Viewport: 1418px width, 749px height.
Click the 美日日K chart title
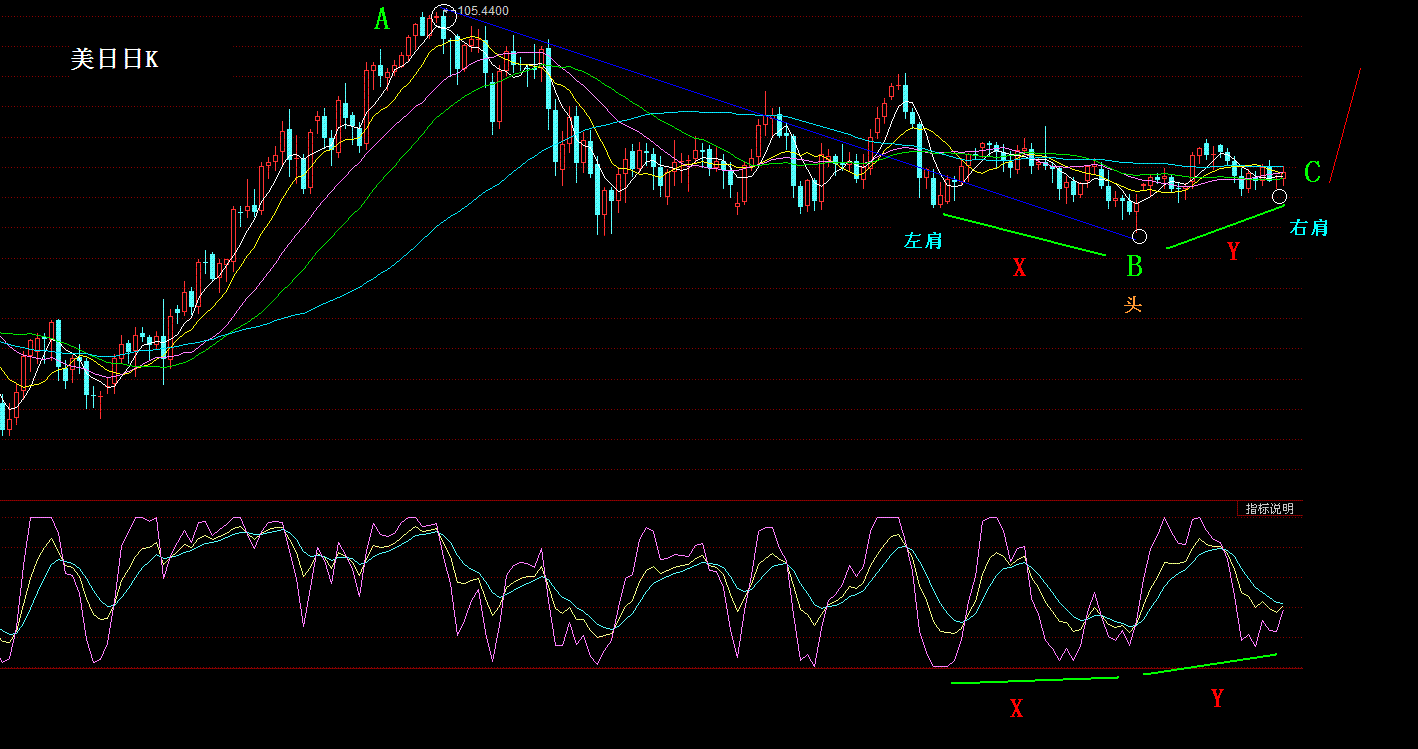point(114,59)
